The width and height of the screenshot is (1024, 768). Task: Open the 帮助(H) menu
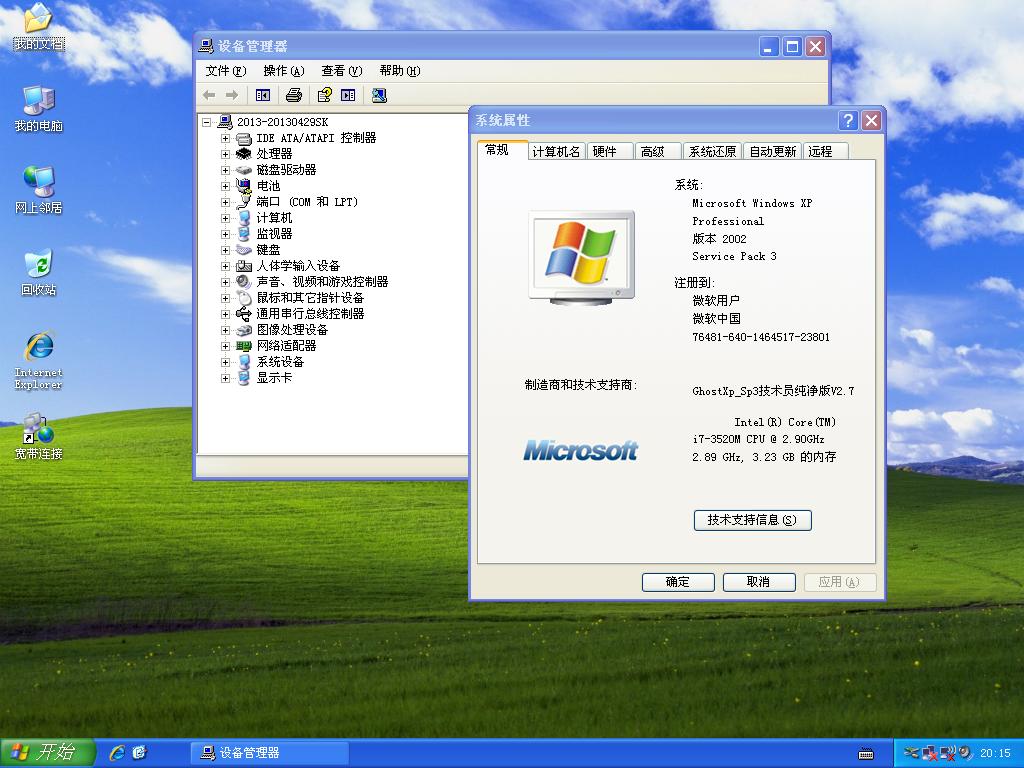point(400,71)
